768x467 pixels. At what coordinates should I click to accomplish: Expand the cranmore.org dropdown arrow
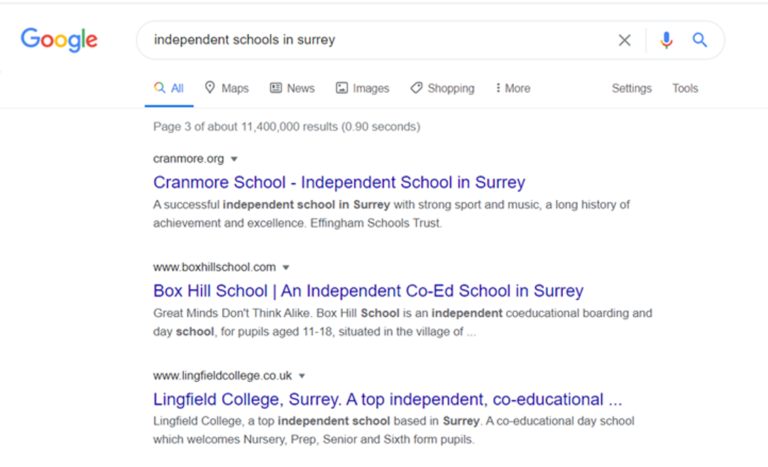coord(234,159)
